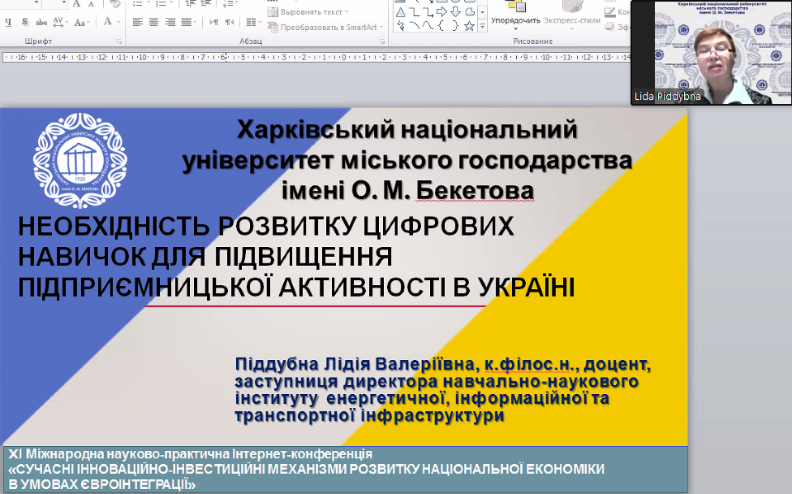Open the Change Case Aa menu
792x494 pixels.
[79, 22]
